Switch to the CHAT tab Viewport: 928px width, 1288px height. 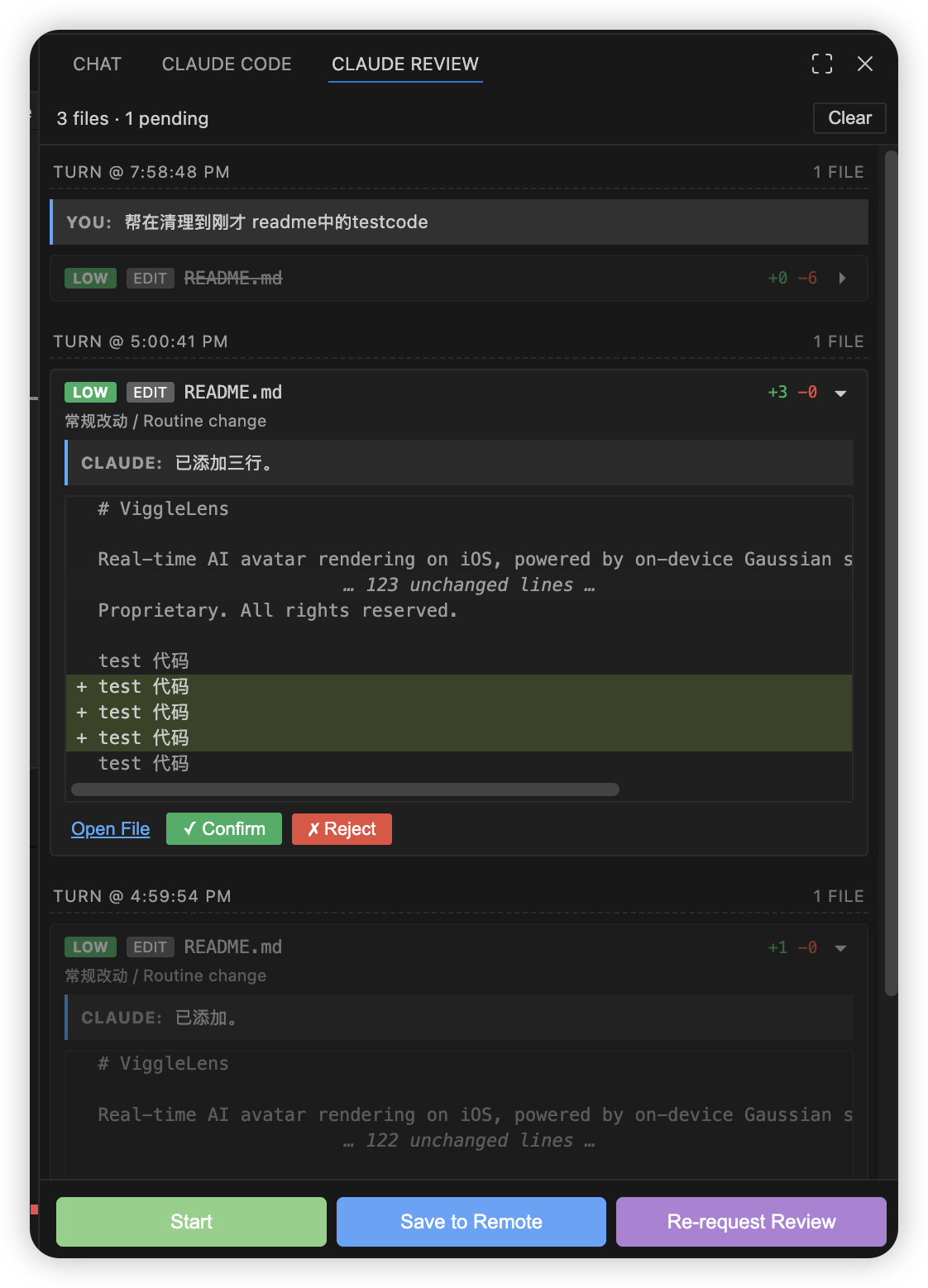click(97, 64)
